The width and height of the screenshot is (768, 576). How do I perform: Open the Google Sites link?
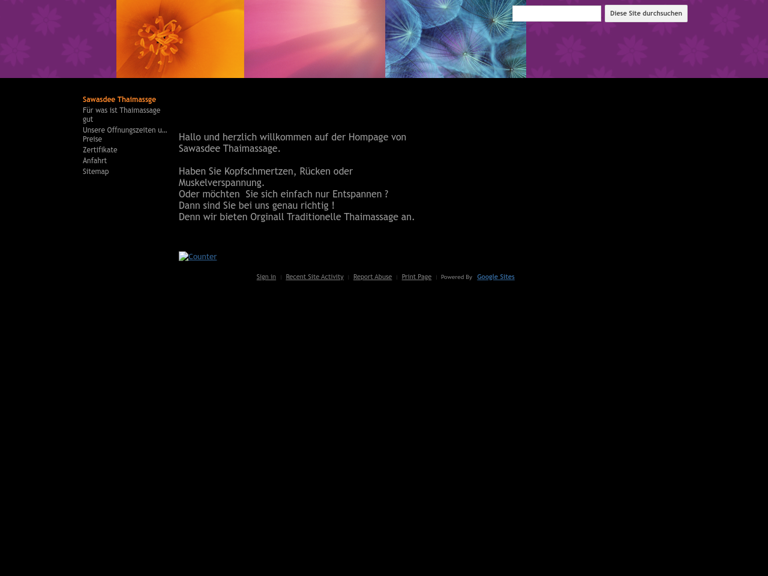(x=496, y=277)
